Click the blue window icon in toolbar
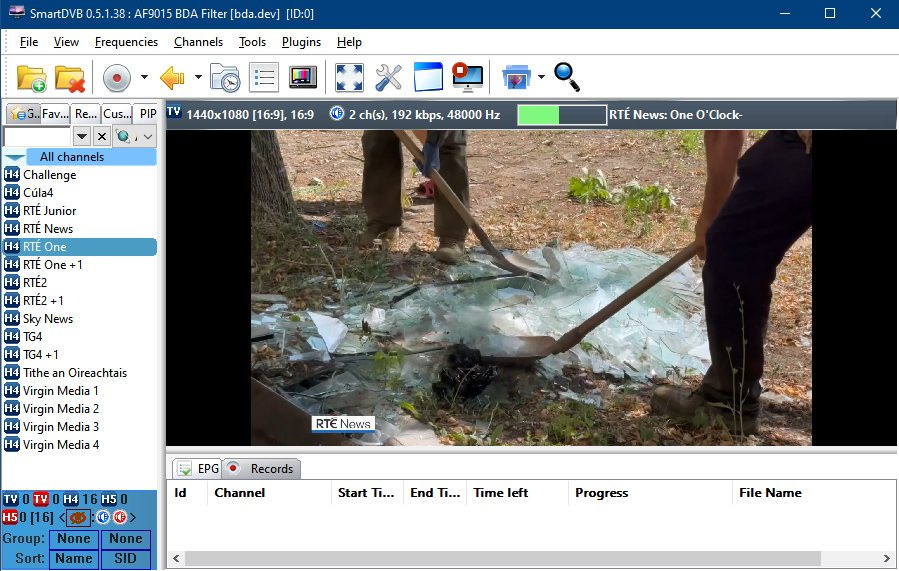 point(428,77)
